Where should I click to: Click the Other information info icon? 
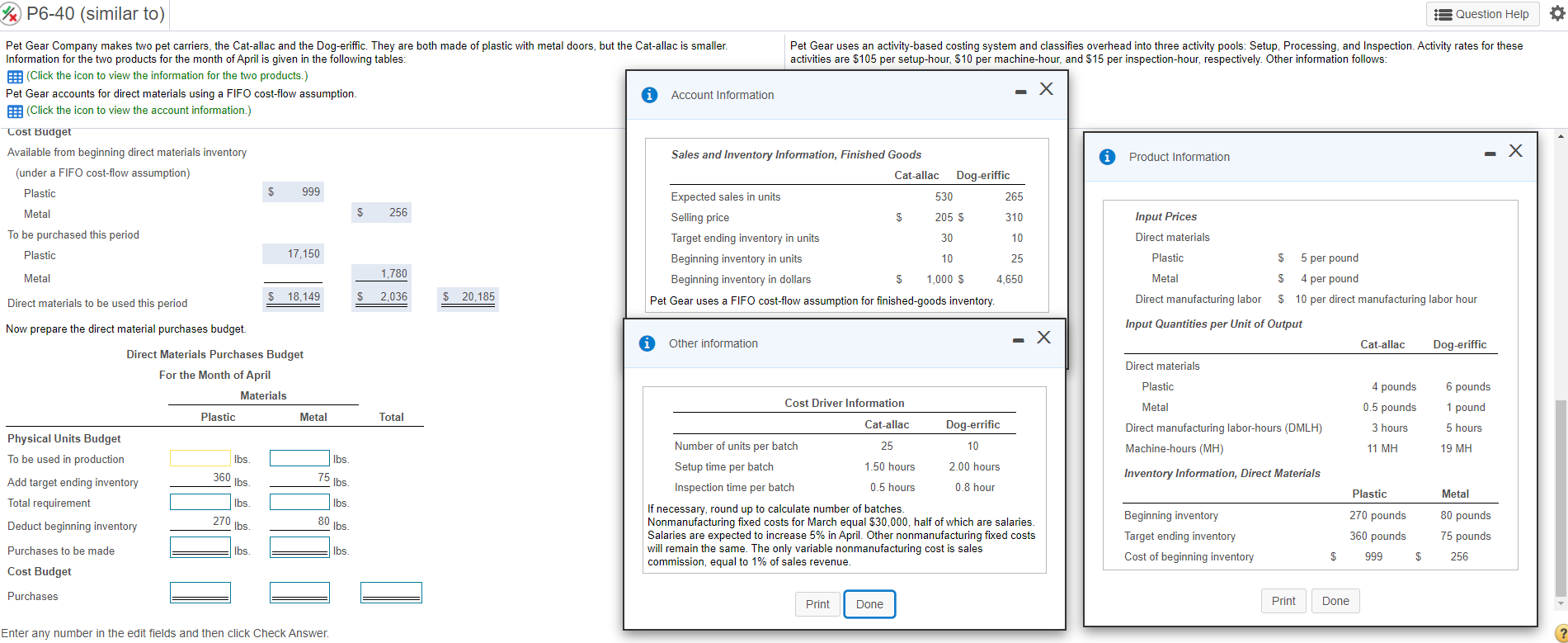tap(647, 343)
